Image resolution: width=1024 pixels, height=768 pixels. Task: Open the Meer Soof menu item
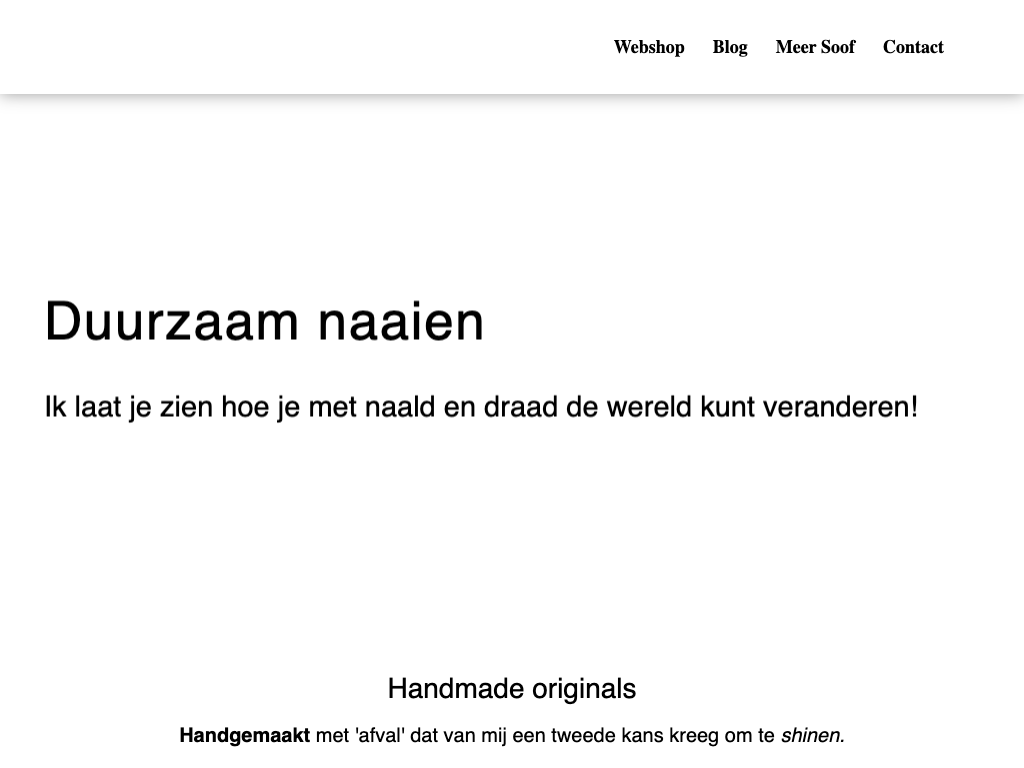[815, 47]
